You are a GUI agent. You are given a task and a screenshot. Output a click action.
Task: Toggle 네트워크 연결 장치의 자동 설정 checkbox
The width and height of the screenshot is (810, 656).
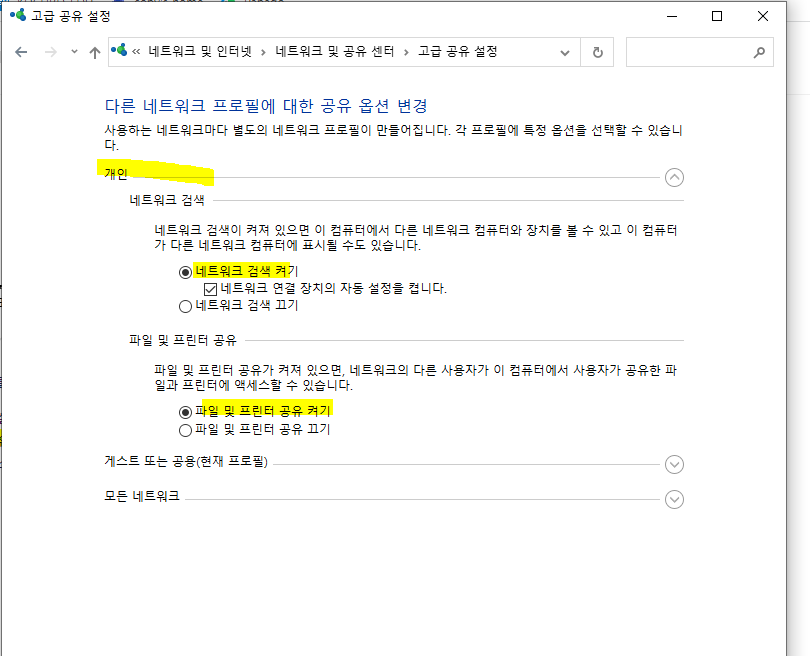210,289
